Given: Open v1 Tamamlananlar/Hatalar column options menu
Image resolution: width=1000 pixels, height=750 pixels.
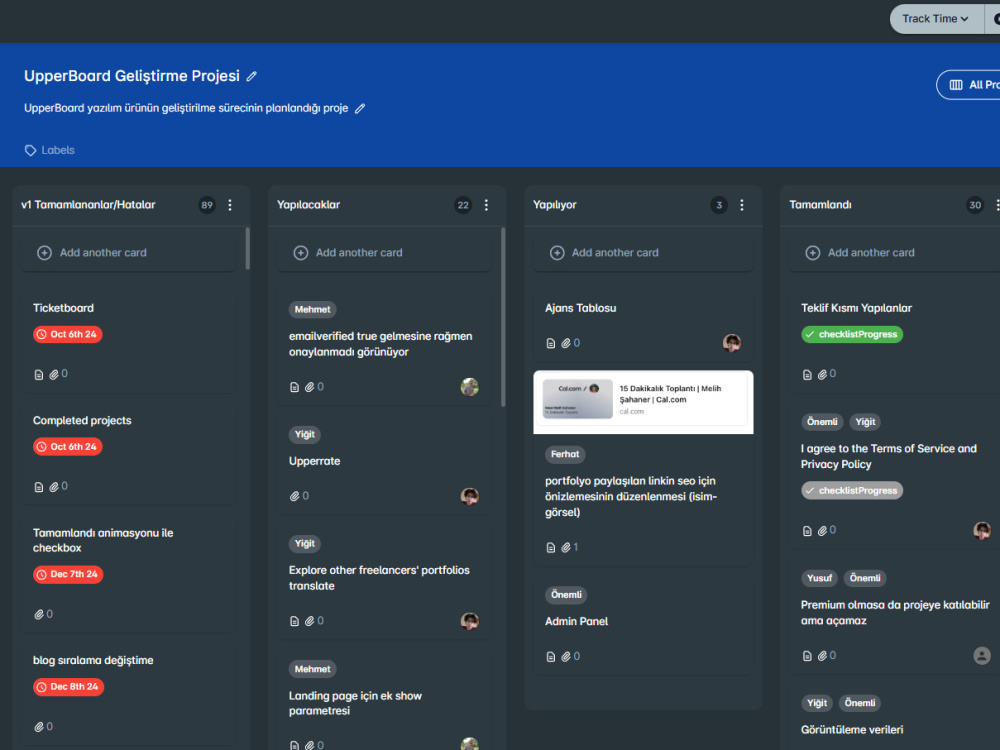Looking at the screenshot, I should [230, 205].
